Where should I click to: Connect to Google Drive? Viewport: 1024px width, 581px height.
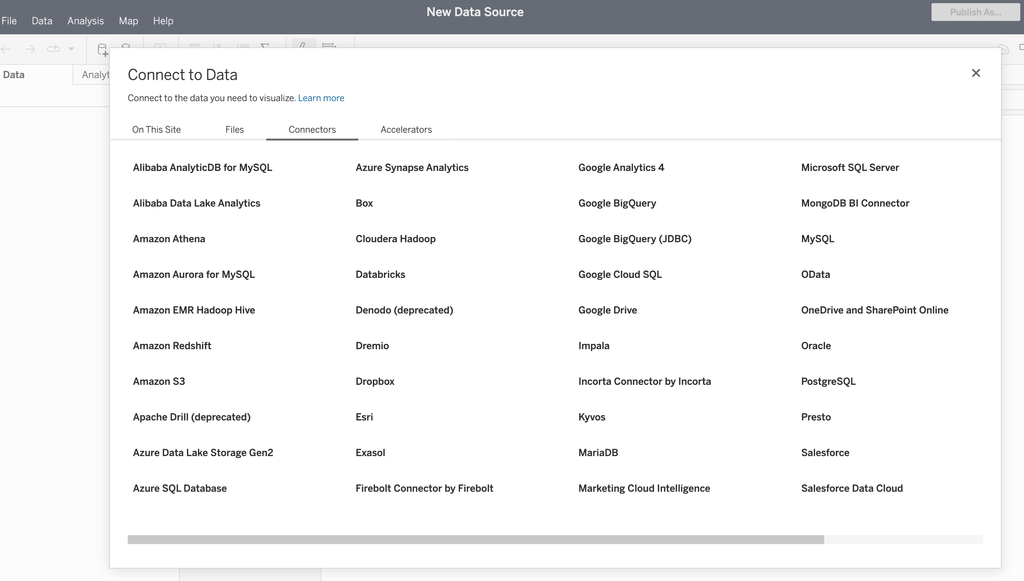click(607, 310)
